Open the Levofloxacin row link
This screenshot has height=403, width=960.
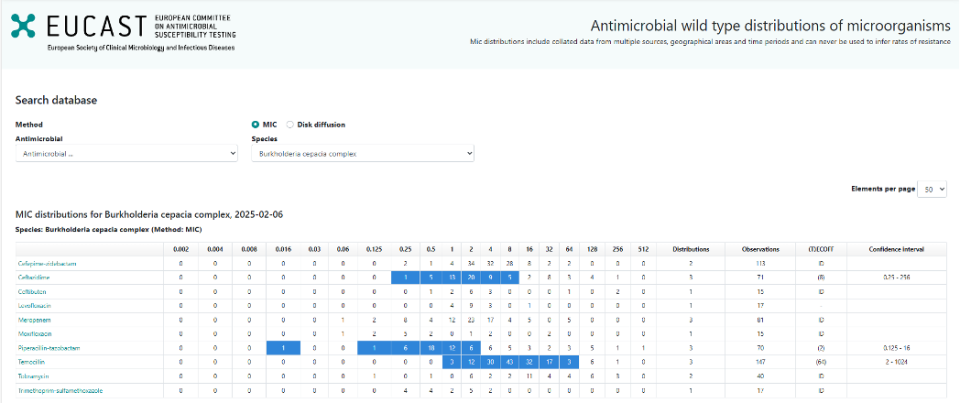pyautogui.click(x=35, y=305)
